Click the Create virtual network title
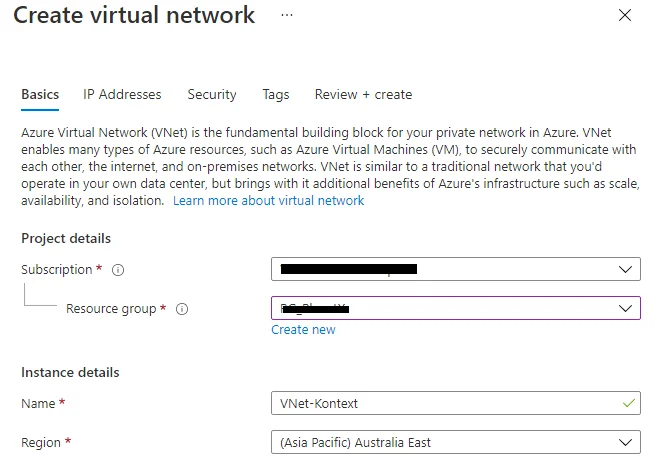Viewport: 657px width, 468px height. (x=135, y=16)
